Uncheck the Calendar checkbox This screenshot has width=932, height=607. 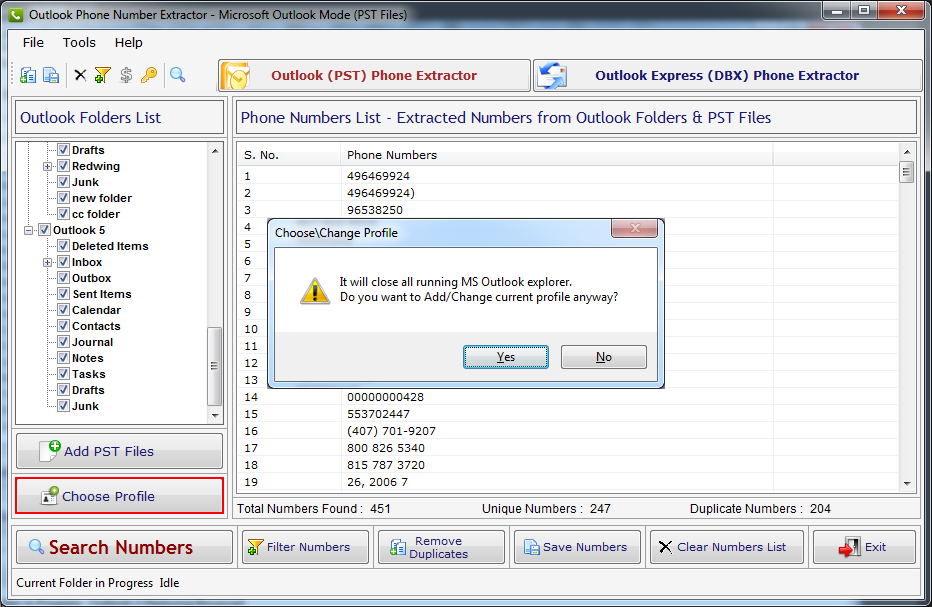click(x=64, y=310)
